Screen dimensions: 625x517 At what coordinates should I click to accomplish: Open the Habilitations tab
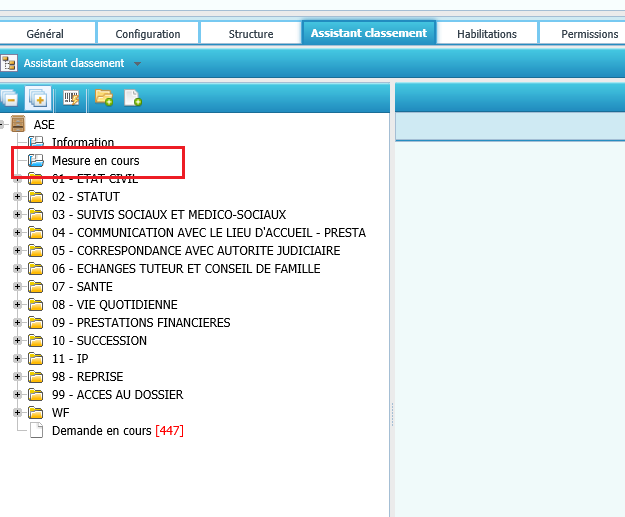coord(487,34)
